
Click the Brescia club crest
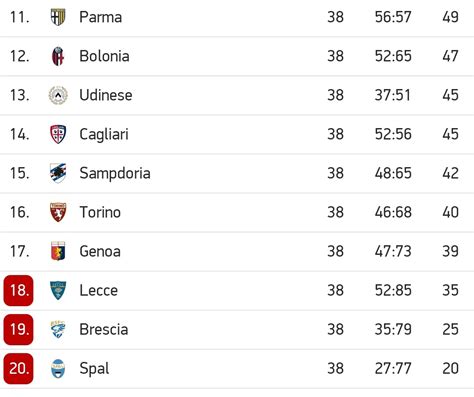pyautogui.click(x=58, y=329)
